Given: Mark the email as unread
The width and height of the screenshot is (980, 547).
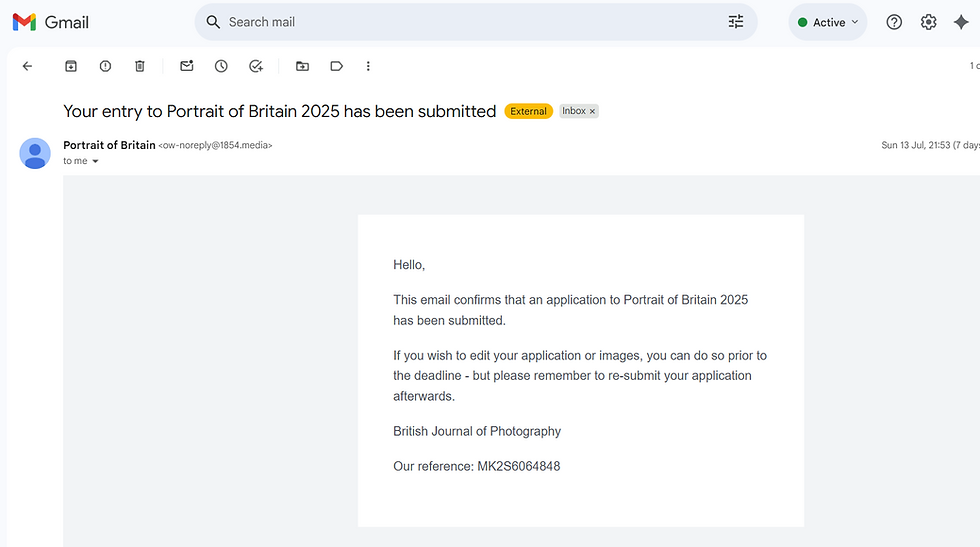Looking at the screenshot, I should pyautogui.click(x=187, y=66).
